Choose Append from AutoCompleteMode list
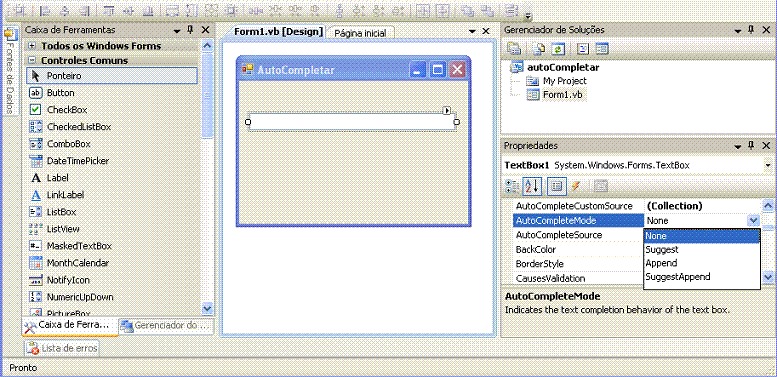The width and height of the screenshot is (777, 377). coord(702,263)
